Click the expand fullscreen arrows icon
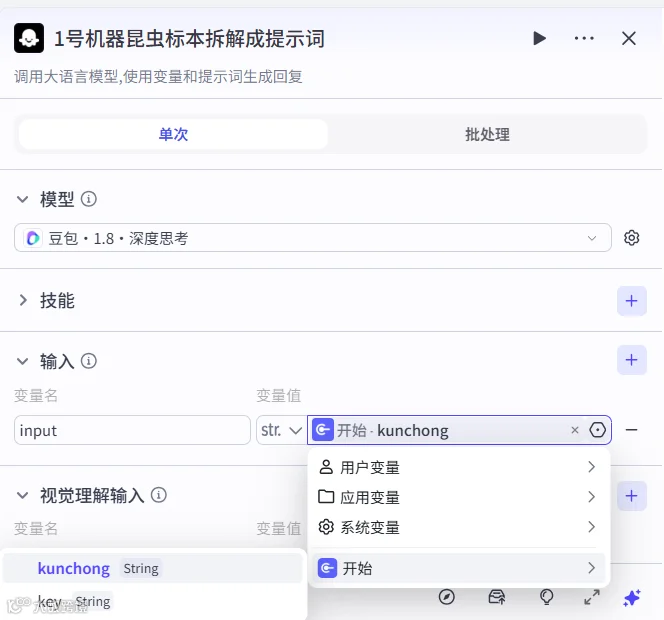 pyautogui.click(x=592, y=598)
